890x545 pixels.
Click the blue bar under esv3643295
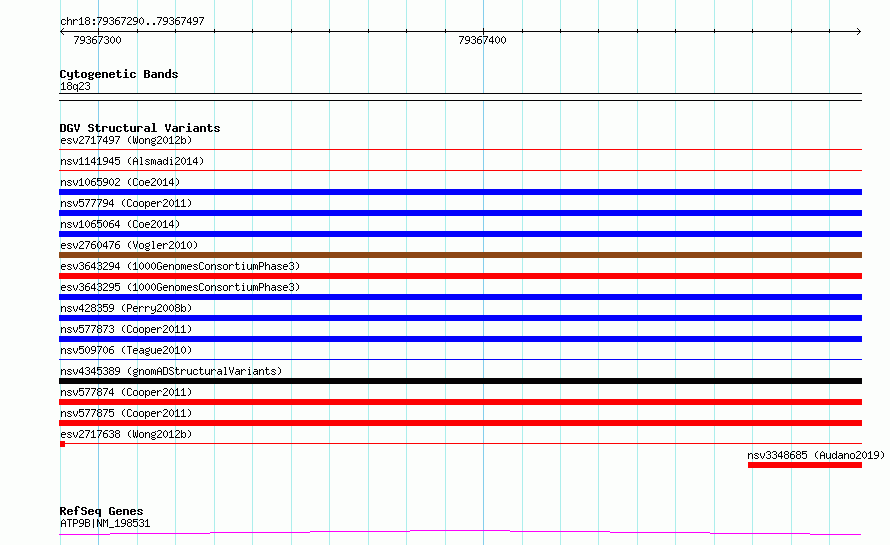point(460,297)
